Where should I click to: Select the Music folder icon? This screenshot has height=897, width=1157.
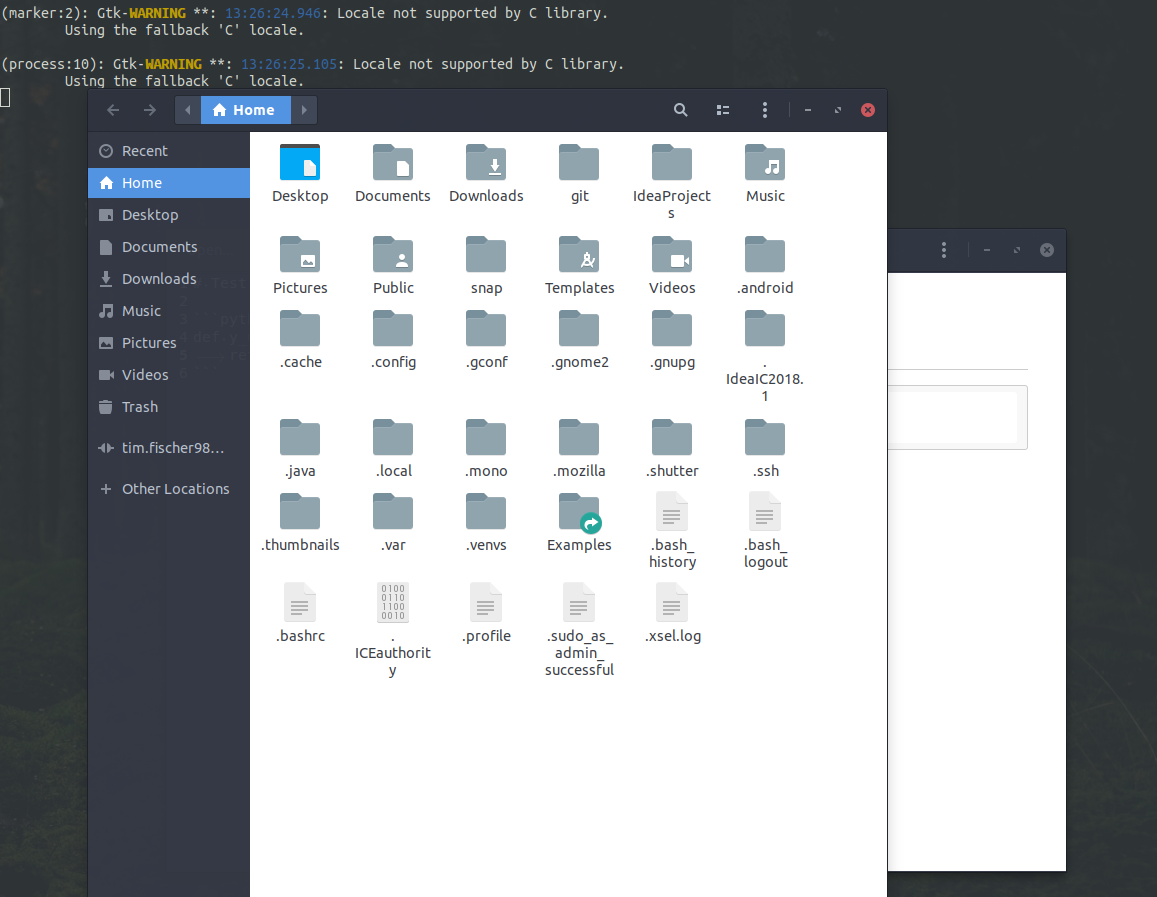[x=764, y=163]
